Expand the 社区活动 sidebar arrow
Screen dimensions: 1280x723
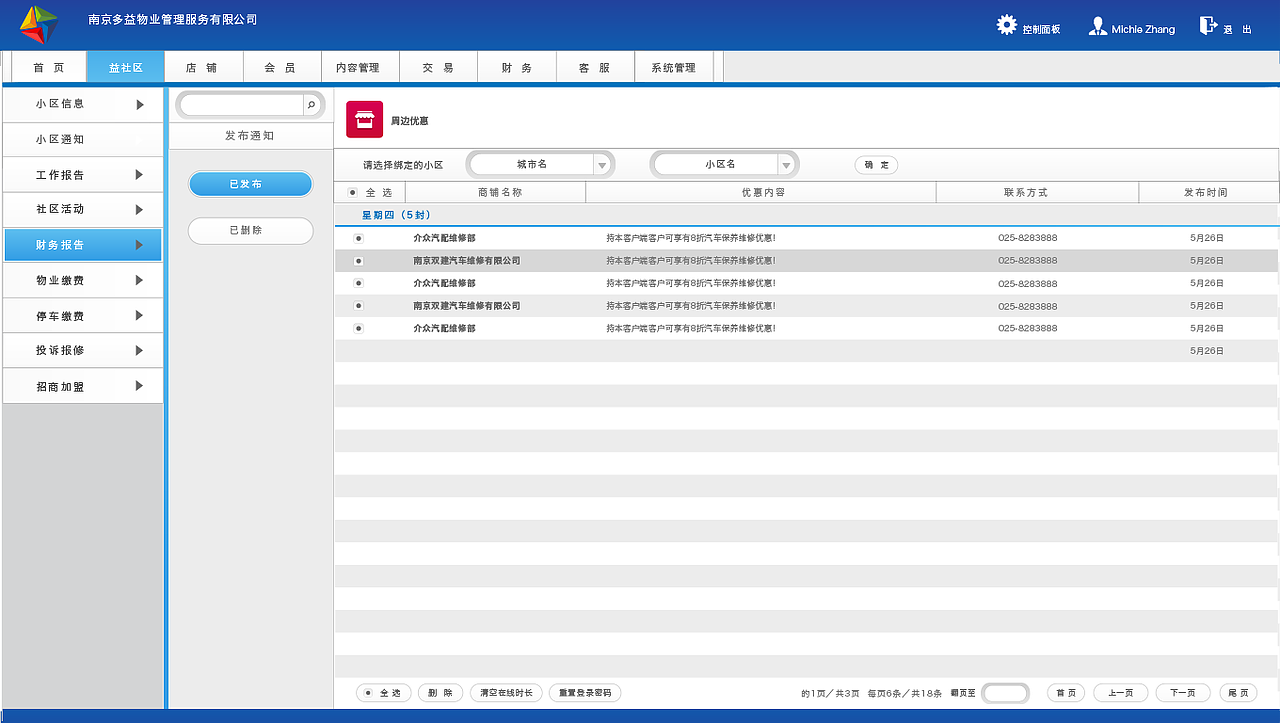(140, 210)
